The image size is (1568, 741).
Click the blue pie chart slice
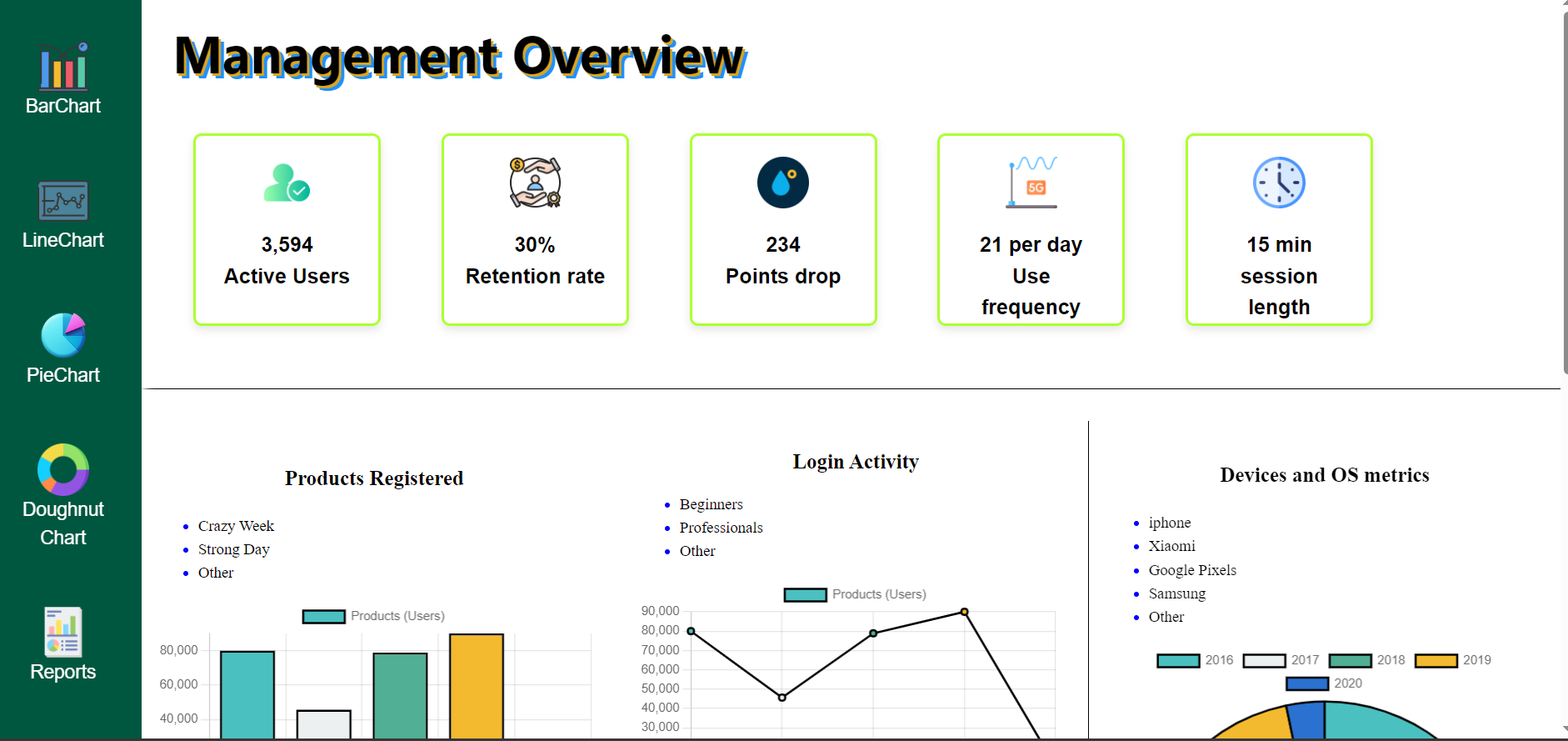click(x=1308, y=721)
